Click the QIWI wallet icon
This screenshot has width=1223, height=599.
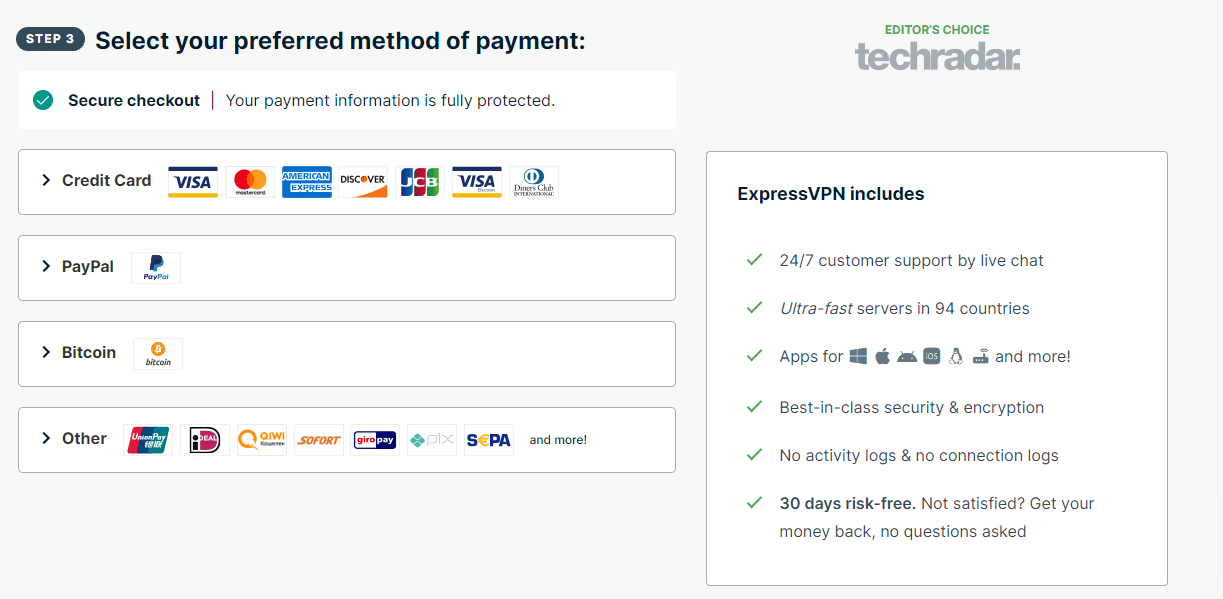click(262, 440)
